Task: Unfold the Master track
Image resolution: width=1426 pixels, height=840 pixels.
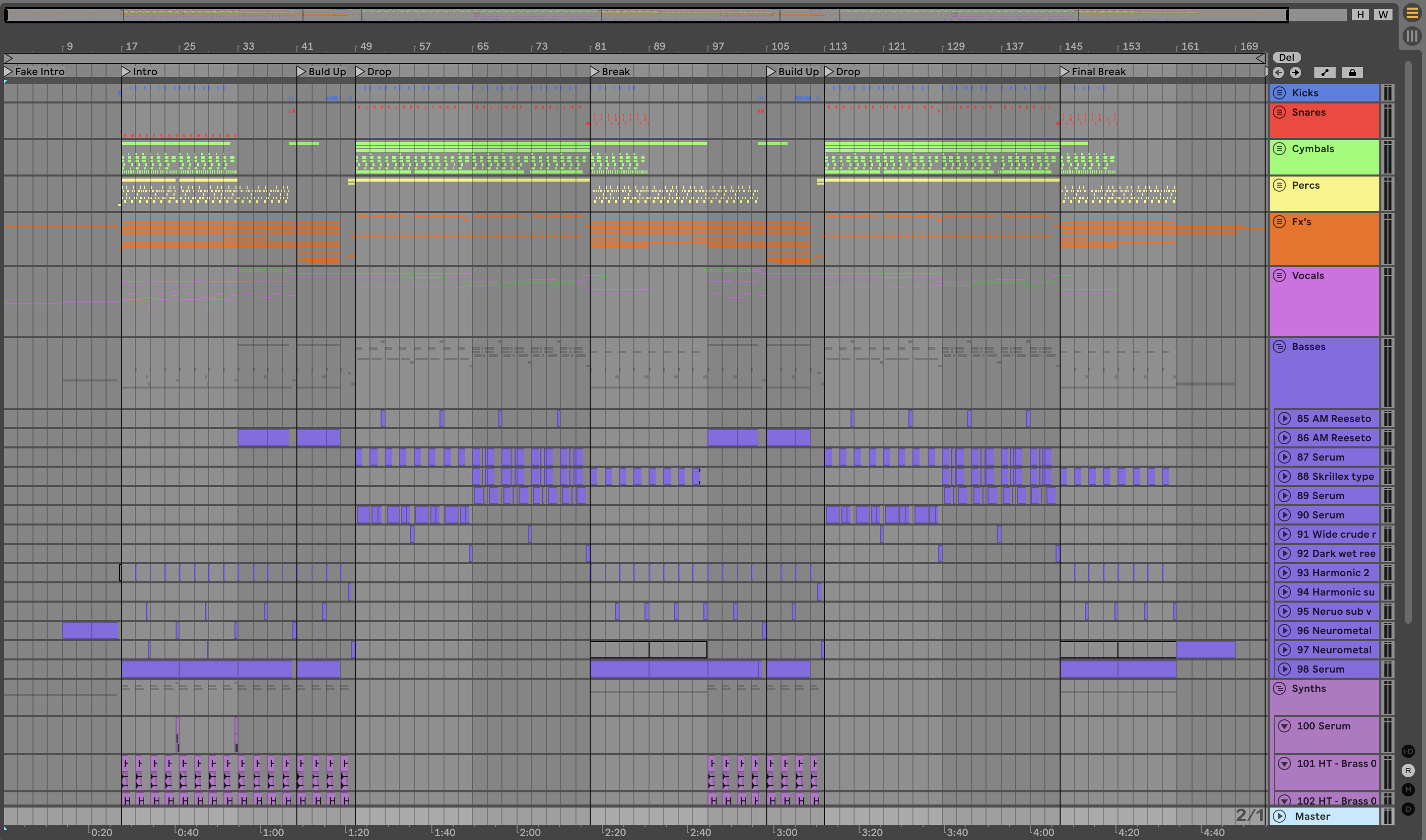Action: click(1279, 816)
